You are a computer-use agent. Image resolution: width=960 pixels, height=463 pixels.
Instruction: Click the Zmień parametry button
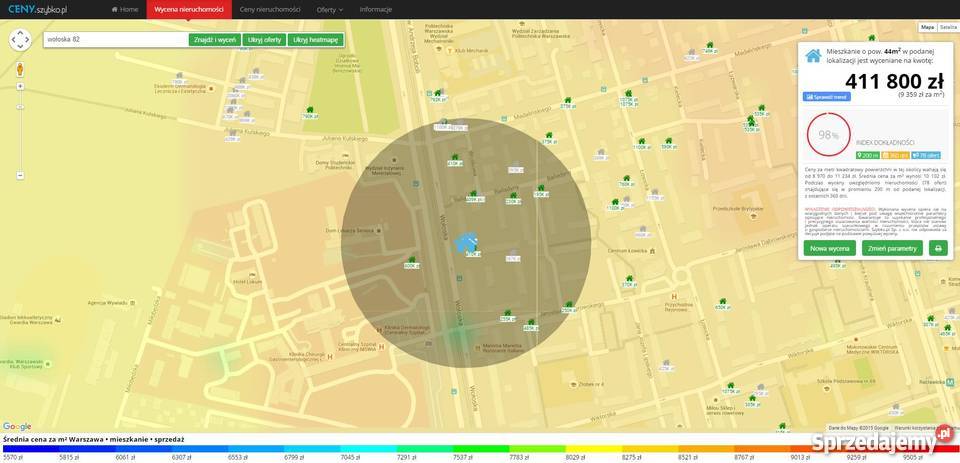pyautogui.click(x=892, y=248)
